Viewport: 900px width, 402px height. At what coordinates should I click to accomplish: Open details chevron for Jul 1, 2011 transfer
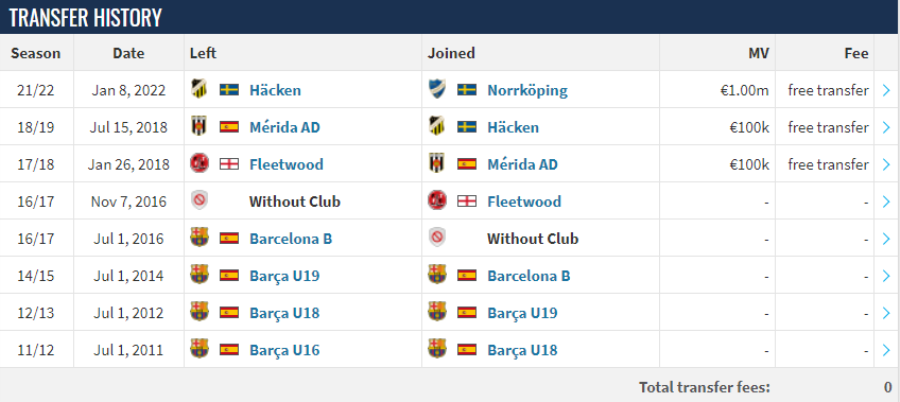886,350
